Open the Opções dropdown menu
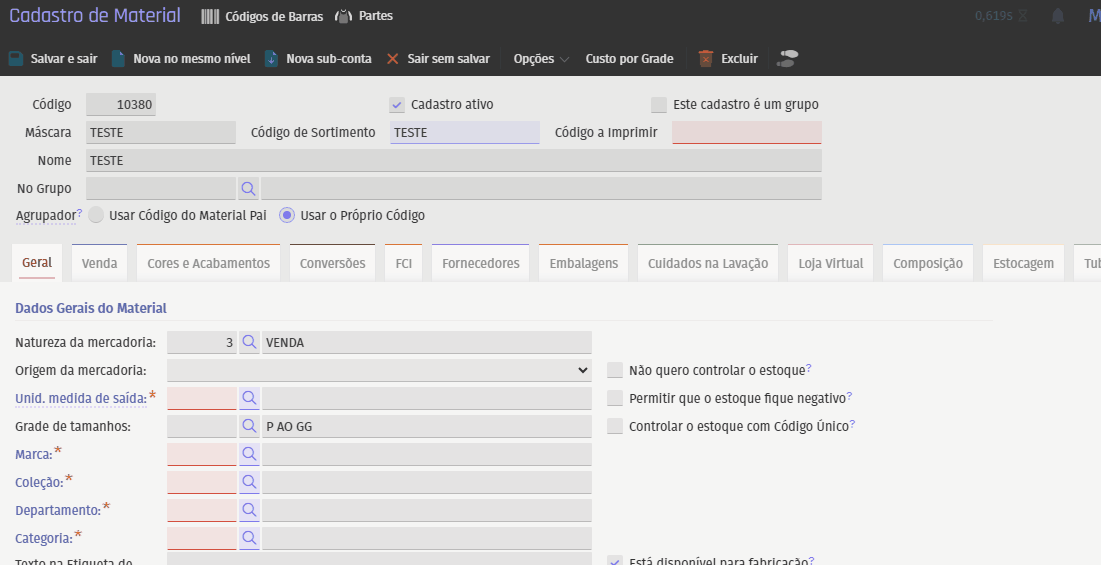This screenshot has height=565, width=1101. tap(541, 59)
